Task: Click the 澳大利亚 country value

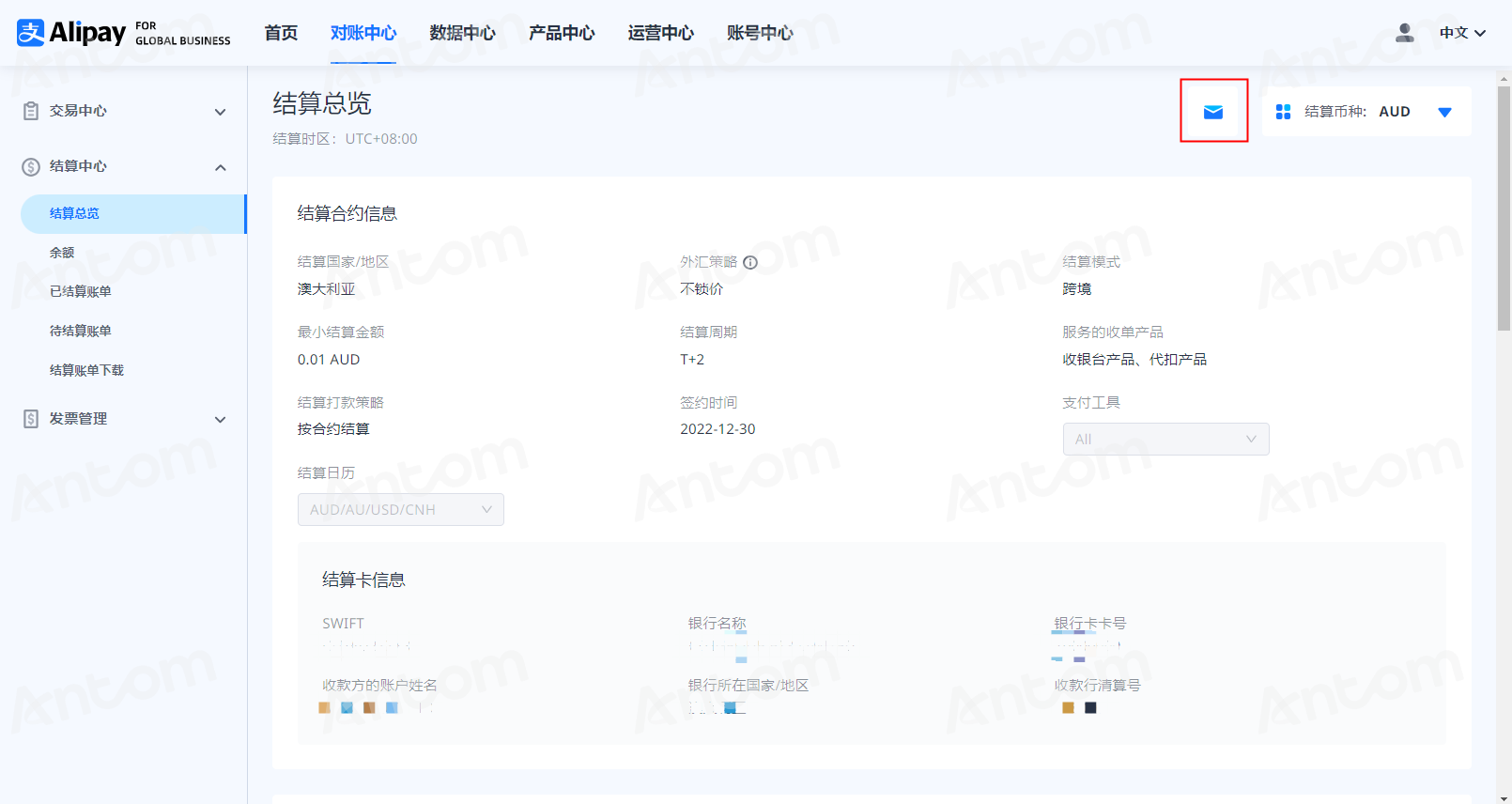Action: (326, 289)
